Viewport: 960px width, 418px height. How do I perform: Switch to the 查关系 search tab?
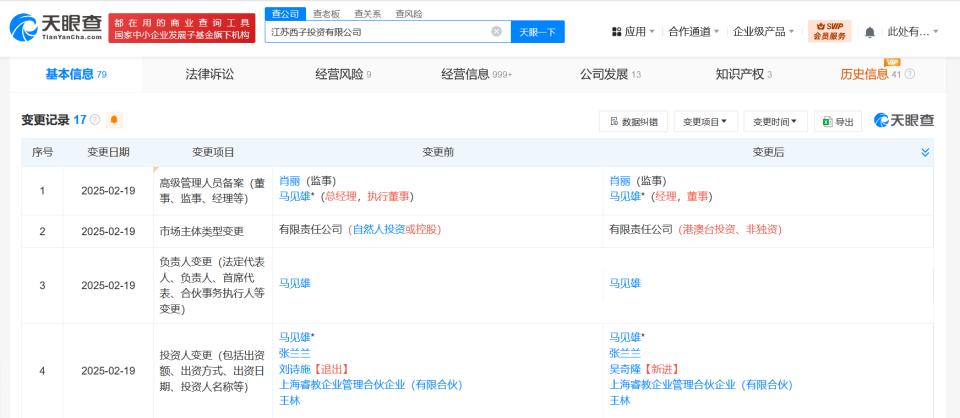click(367, 13)
